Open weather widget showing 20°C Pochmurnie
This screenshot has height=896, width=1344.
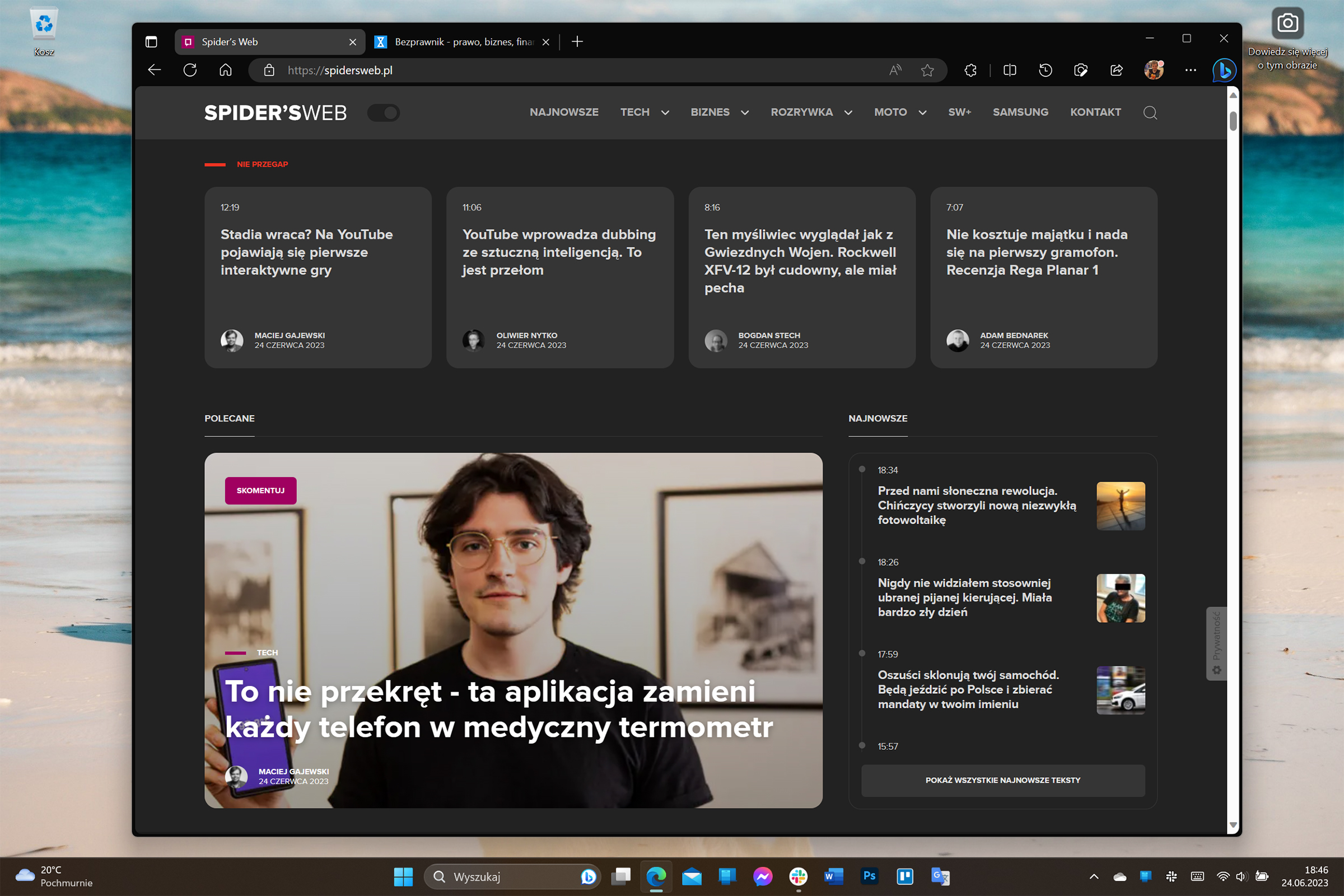point(54,876)
